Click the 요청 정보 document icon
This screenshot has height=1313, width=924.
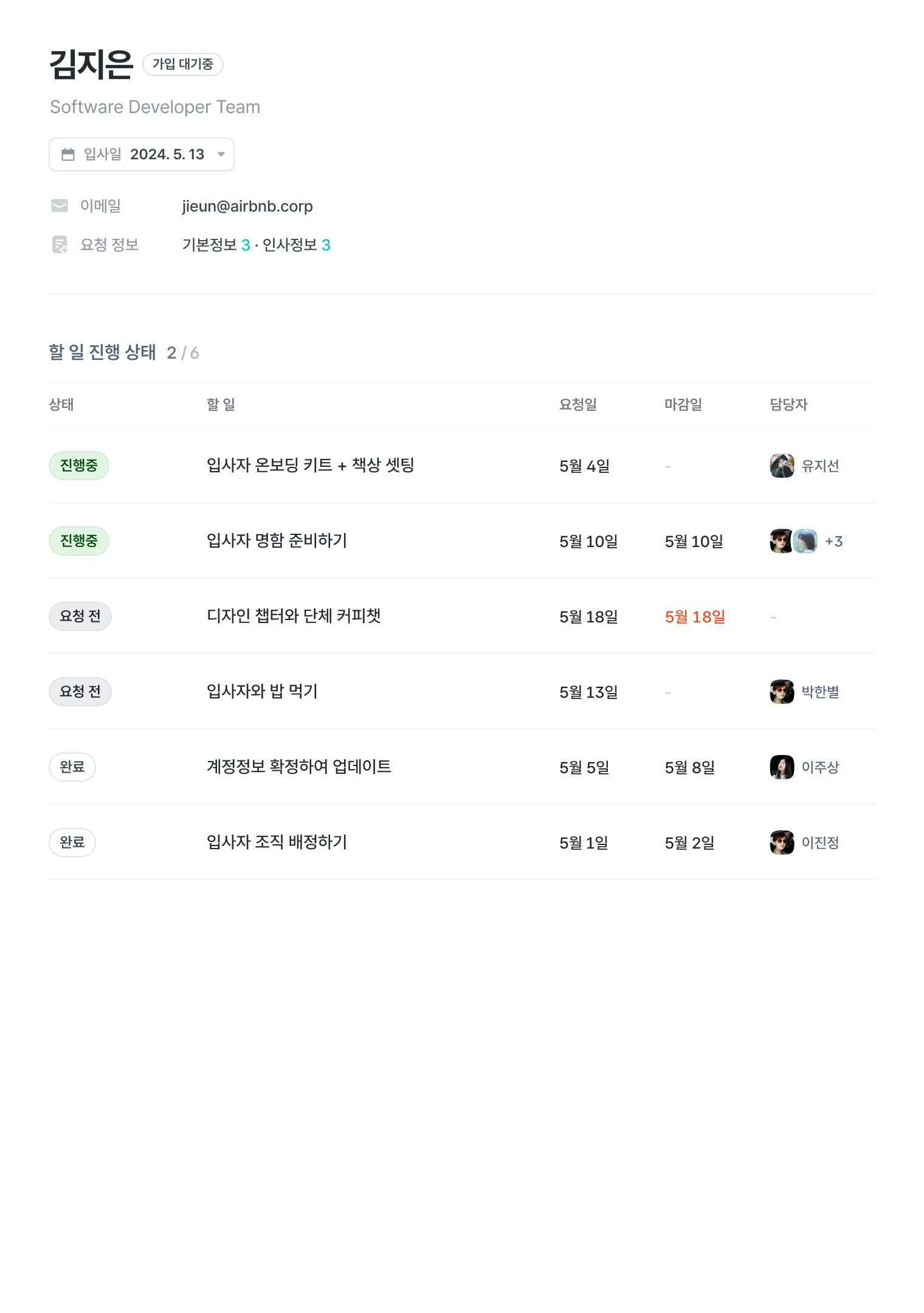tap(60, 244)
